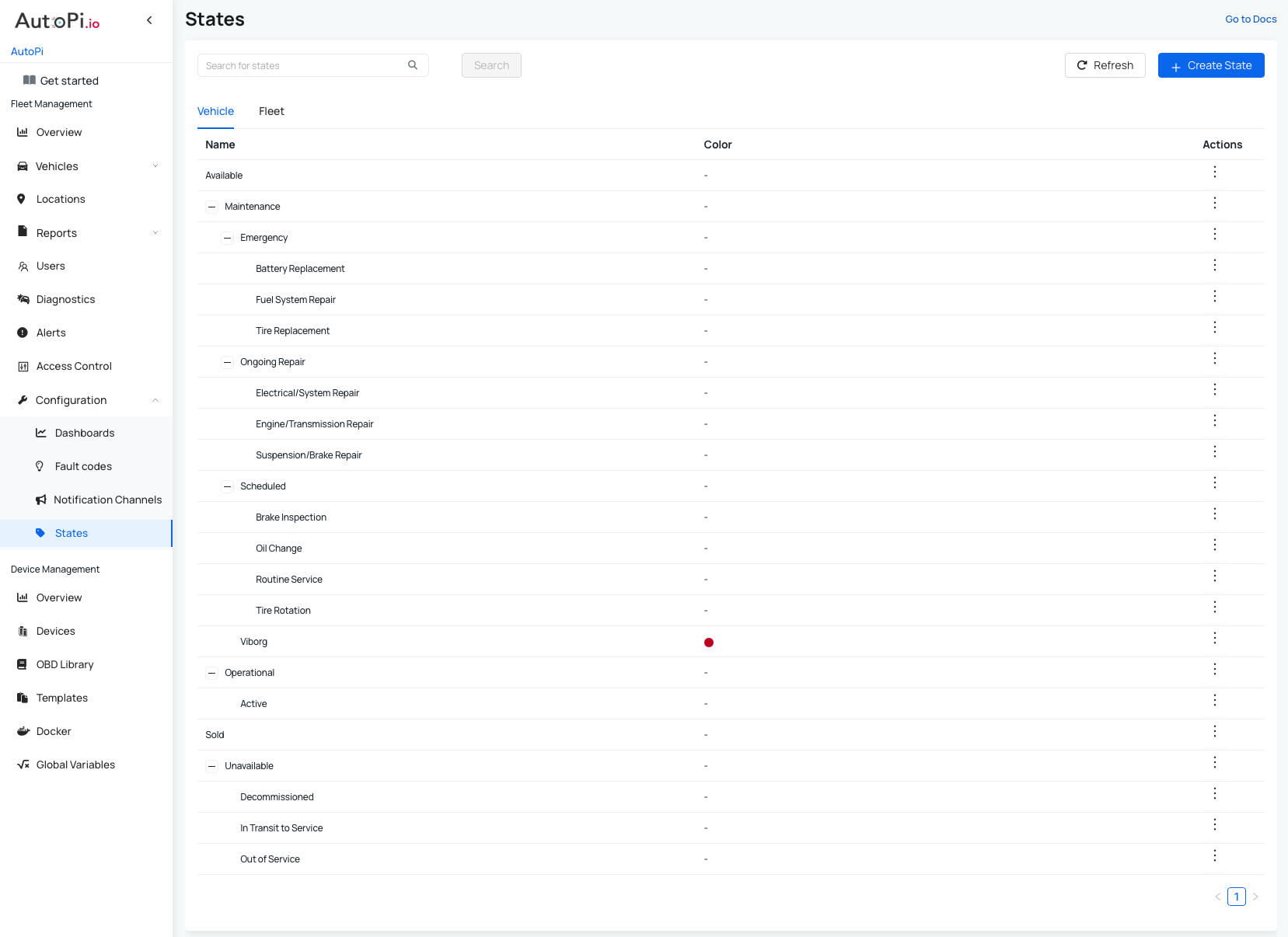This screenshot has height=937, width=1288.
Task: Open actions menu for Viborg row
Action: coord(1215,638)
